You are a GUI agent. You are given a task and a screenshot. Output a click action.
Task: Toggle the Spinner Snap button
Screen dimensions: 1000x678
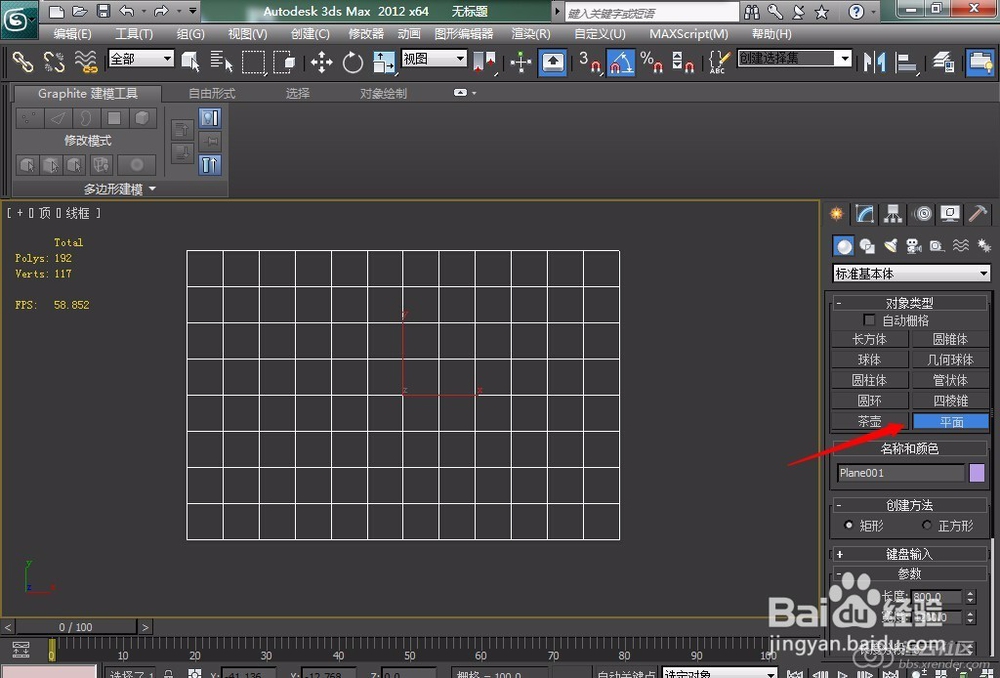683,62
